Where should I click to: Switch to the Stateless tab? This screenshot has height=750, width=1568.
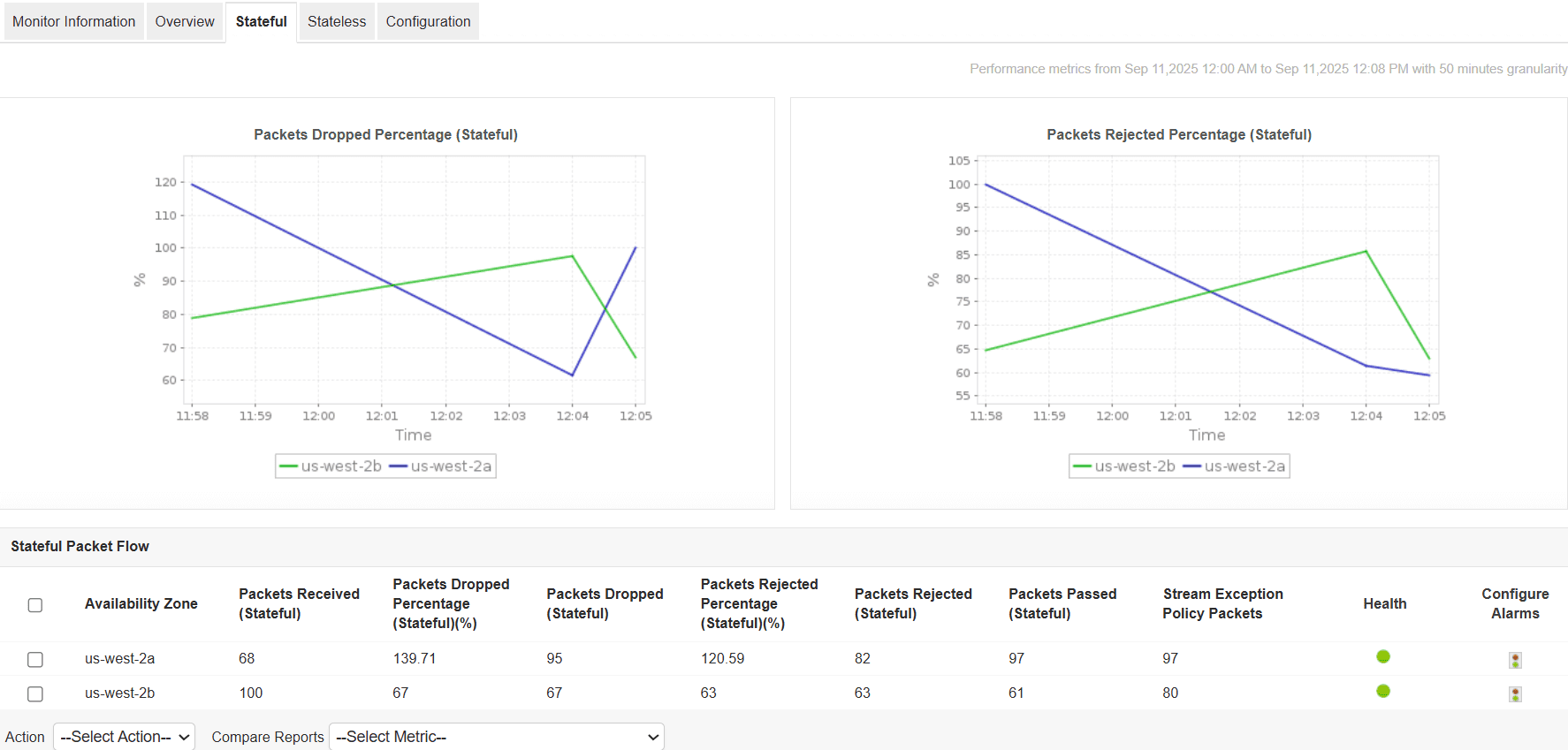coord(337,21)
